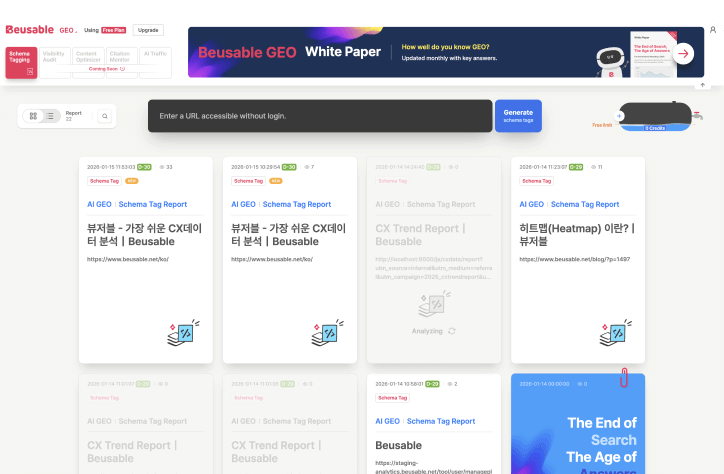Click the schema icon on Heatmap card
This screenshot has width=724, height=474.
(x=615, y=333)
